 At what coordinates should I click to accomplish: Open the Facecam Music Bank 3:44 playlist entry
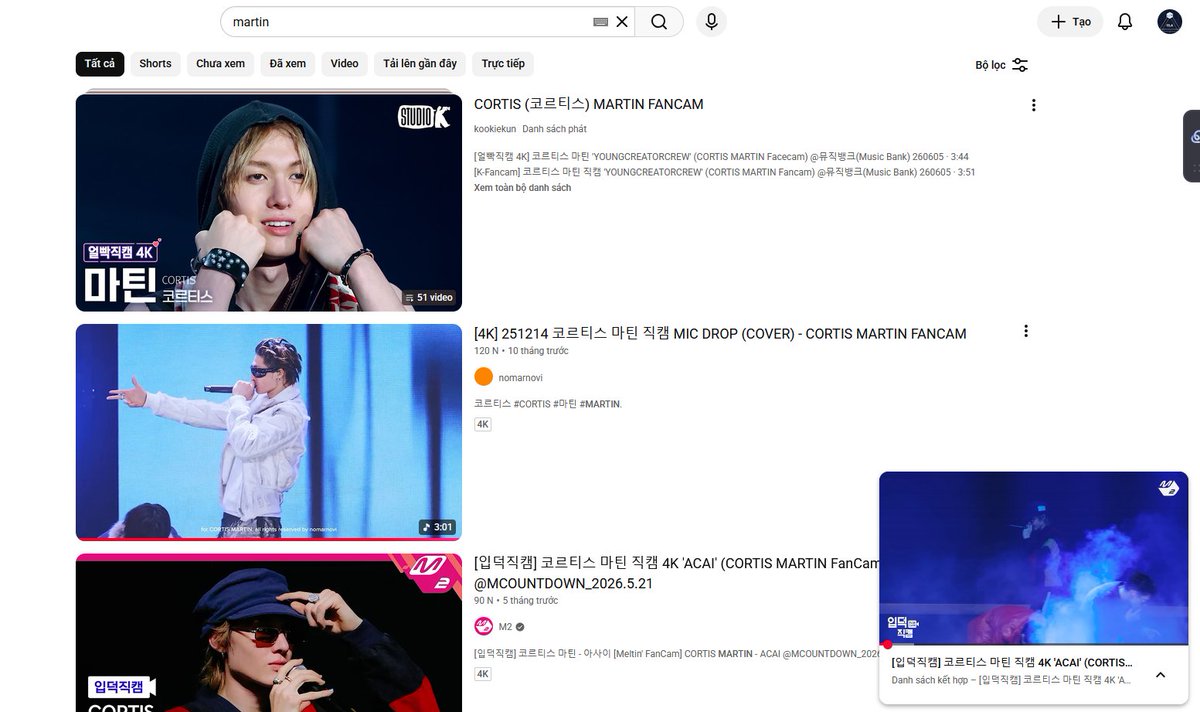tap(721, 157)
